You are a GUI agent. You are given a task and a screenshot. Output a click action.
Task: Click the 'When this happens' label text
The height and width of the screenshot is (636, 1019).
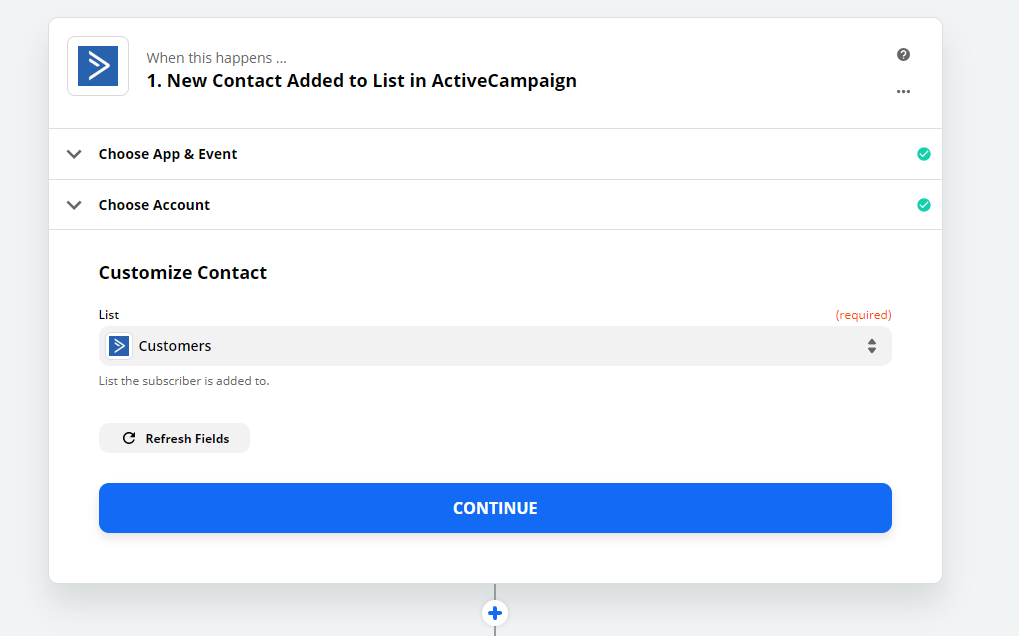pos(216,58)
